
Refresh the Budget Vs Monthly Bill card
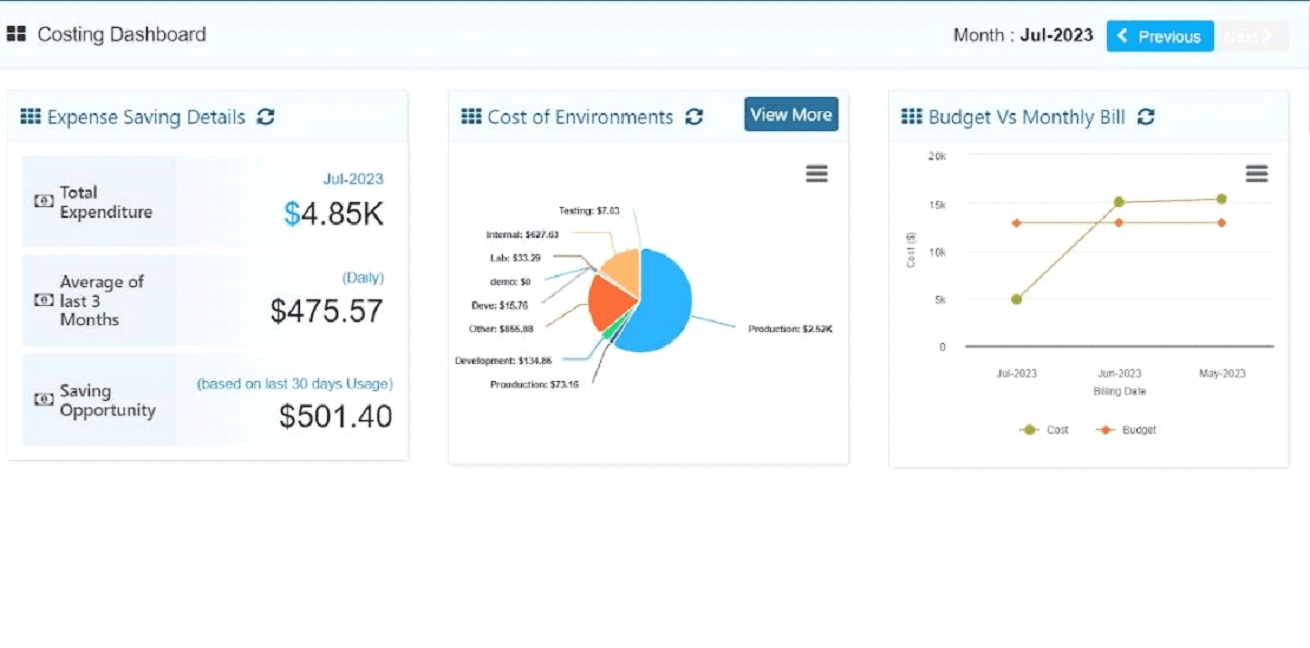(x=1146, y=117)
